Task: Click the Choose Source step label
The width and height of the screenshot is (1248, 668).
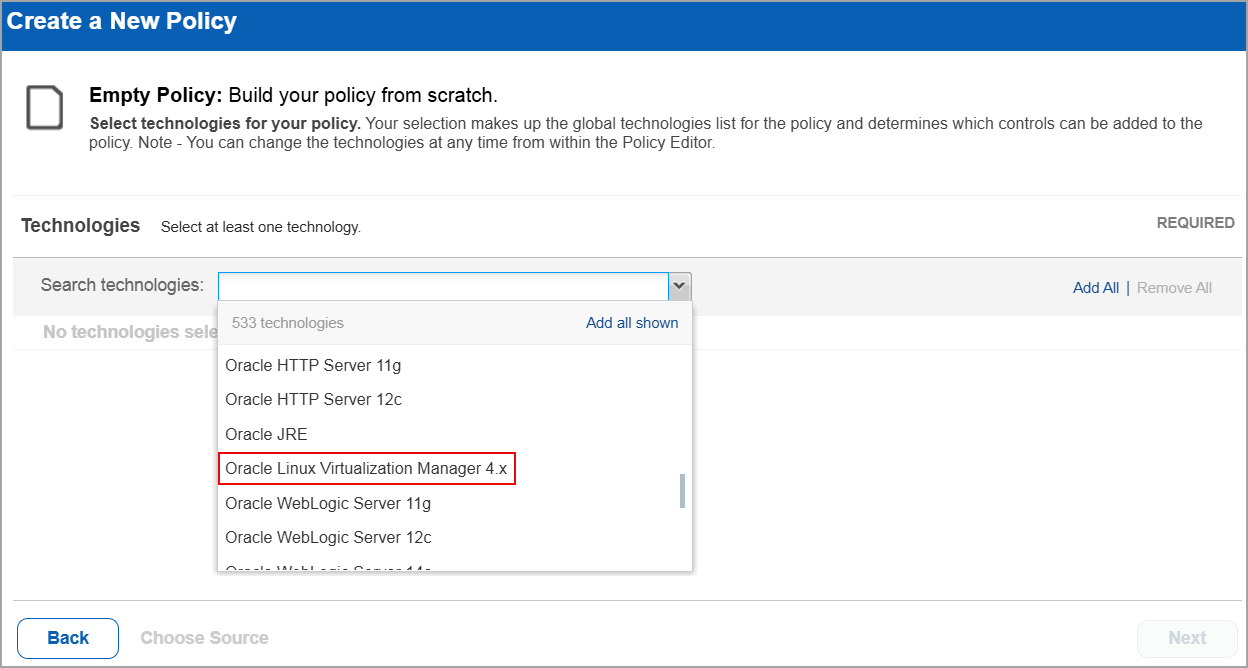Action: (x=204, y=638)
